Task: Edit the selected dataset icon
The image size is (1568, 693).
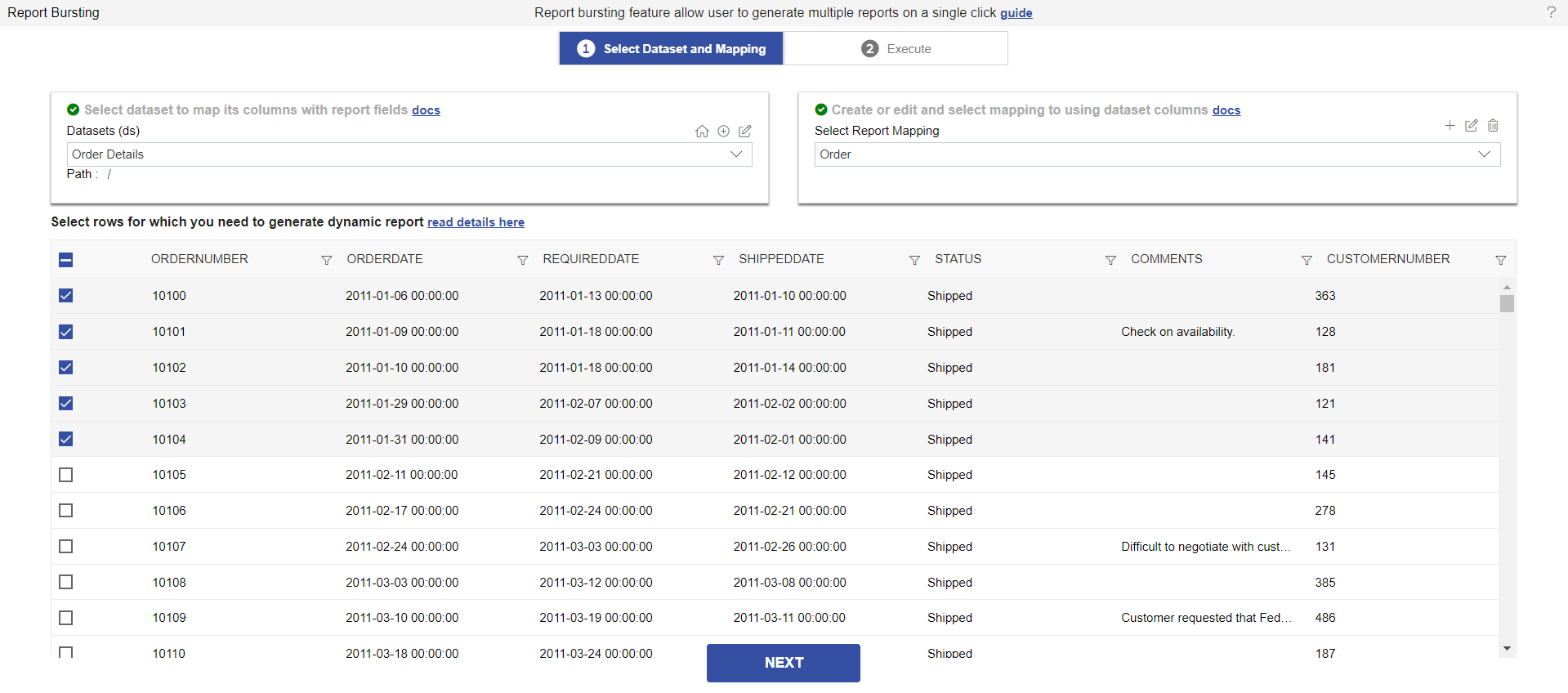Action: coord(745,132)
